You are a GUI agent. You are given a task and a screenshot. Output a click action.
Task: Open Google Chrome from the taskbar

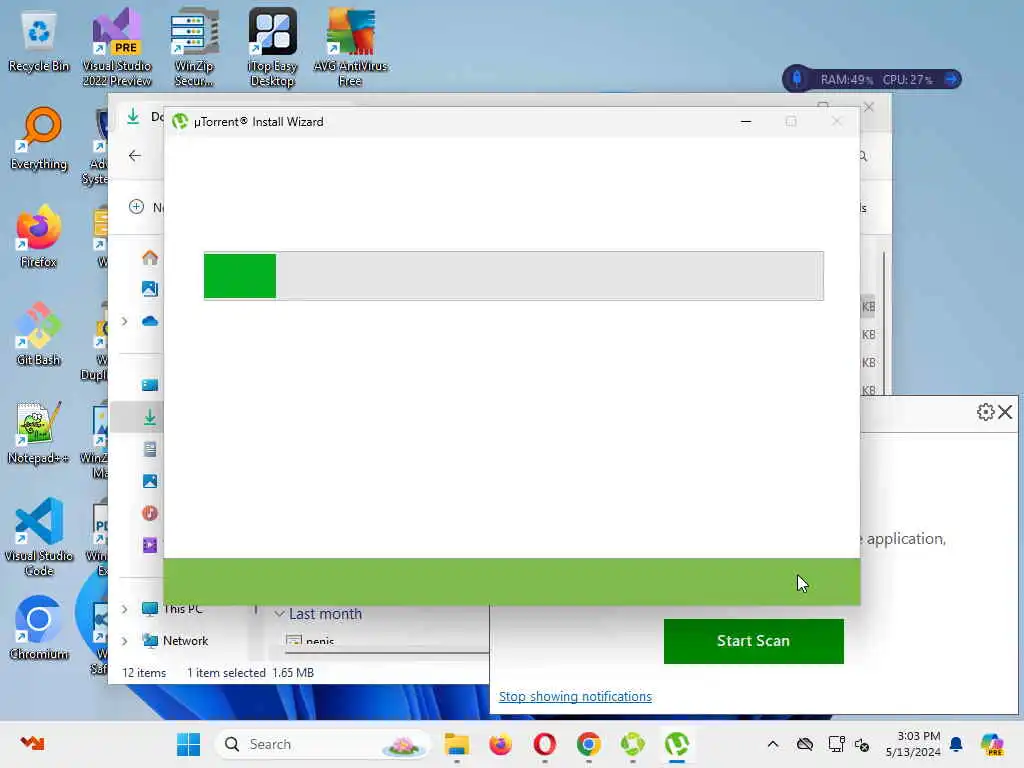588,744
